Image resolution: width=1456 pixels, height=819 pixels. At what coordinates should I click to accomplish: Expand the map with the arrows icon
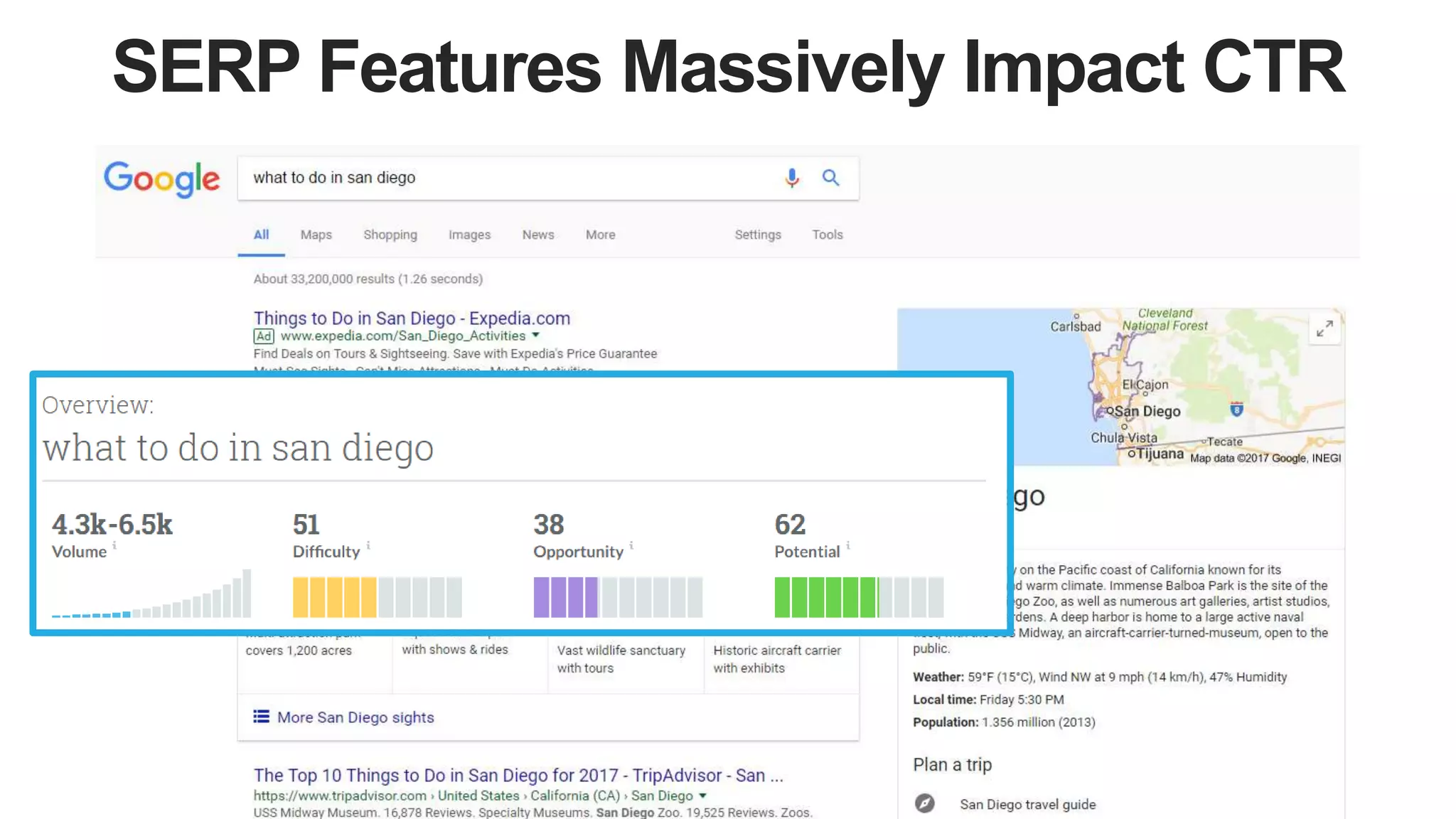pos(1324,328)
